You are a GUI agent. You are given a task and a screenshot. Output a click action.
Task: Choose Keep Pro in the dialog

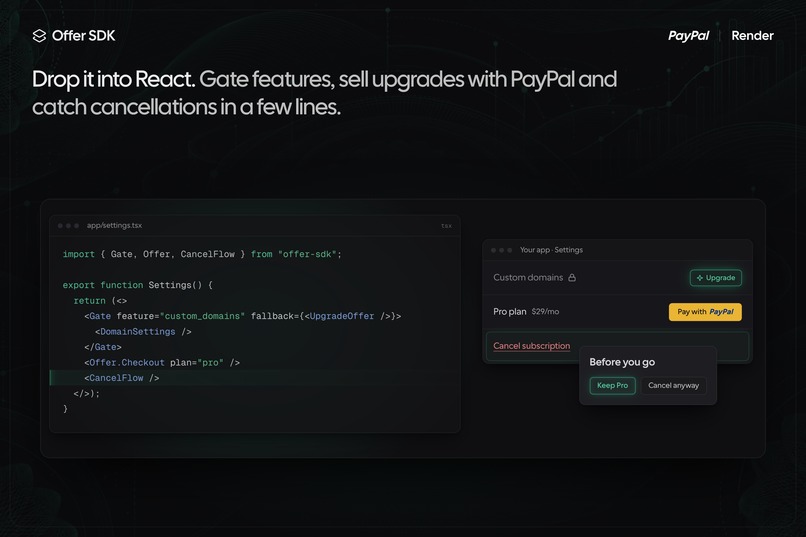[x=612, y=385]
